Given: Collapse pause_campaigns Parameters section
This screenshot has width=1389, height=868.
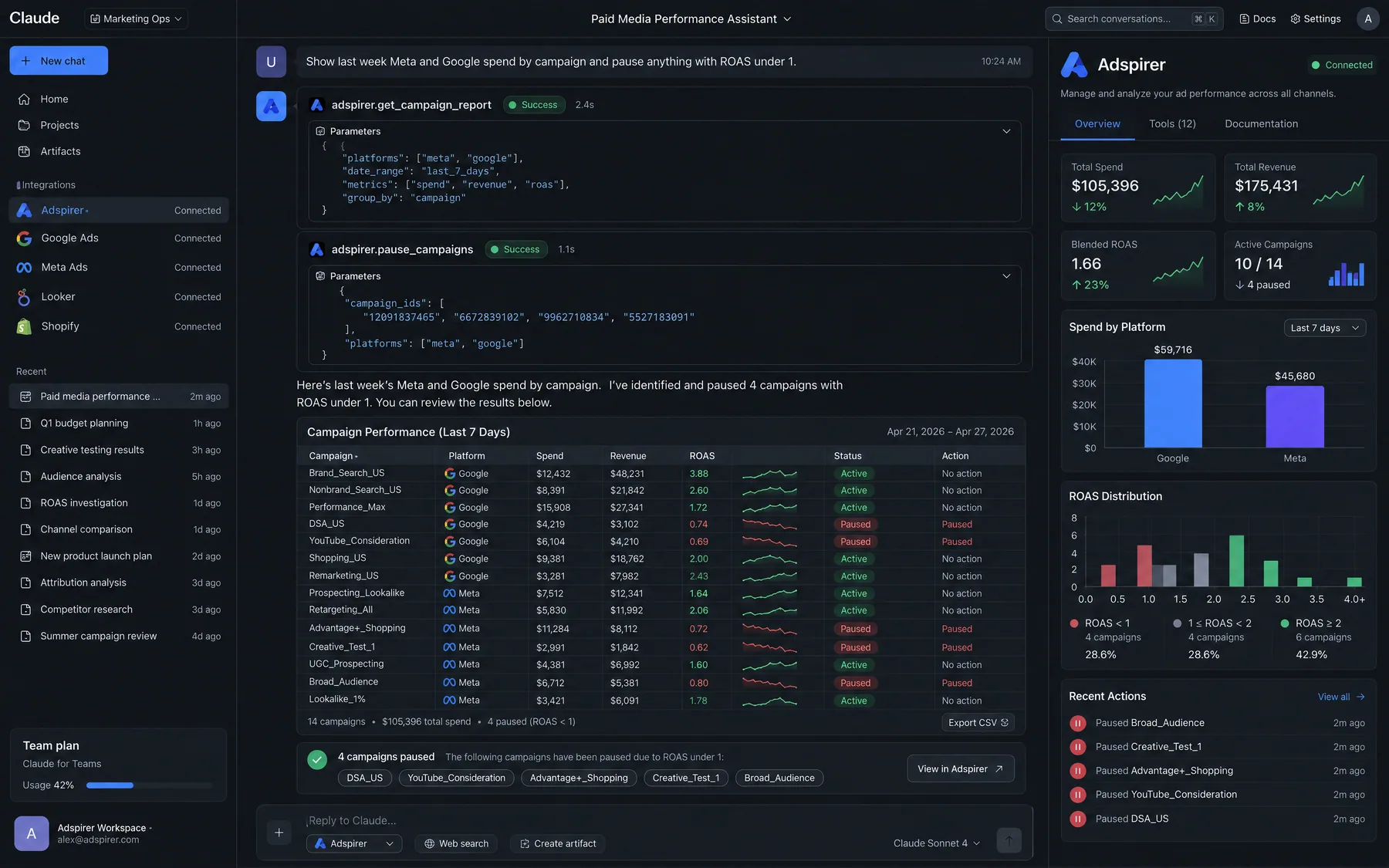Looking at the screenshot, I should pyautogui.click(x=1006, y=276).
